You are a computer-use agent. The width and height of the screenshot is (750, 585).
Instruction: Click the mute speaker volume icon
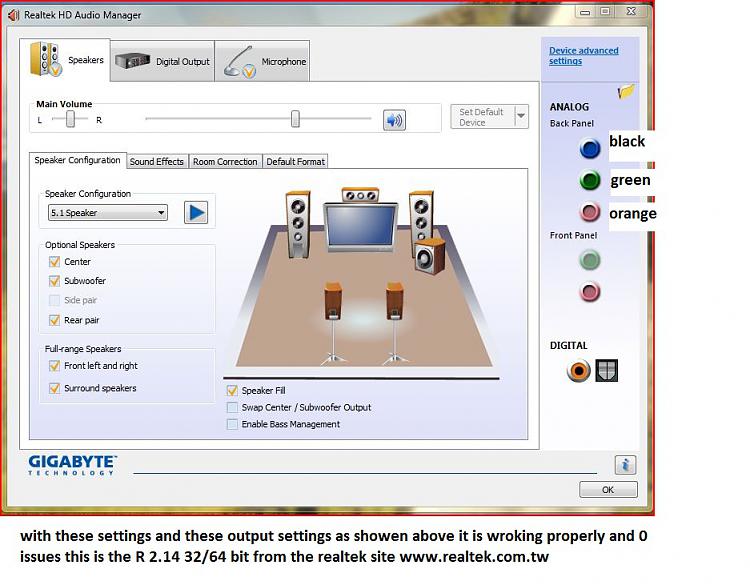(394, 120)
